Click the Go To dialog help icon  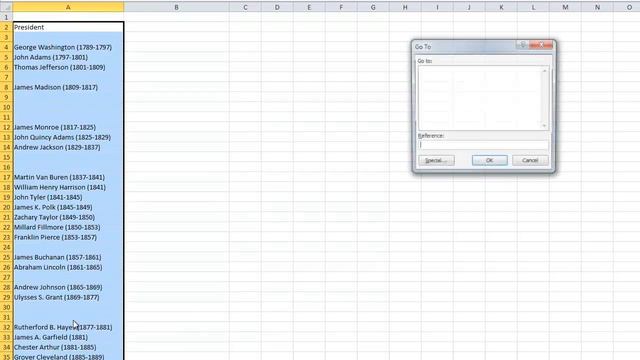tap(523, 44)
